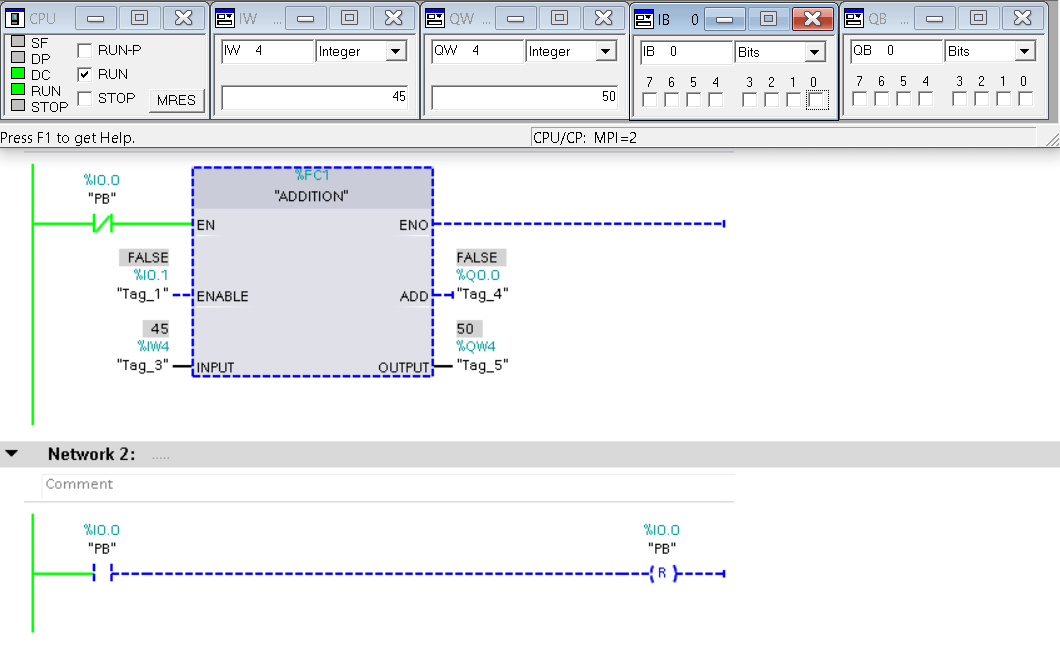The width and height of the screenshot is (1060, 647).
Task: Toggle bit 3 in the IB window
Action: 749,100
